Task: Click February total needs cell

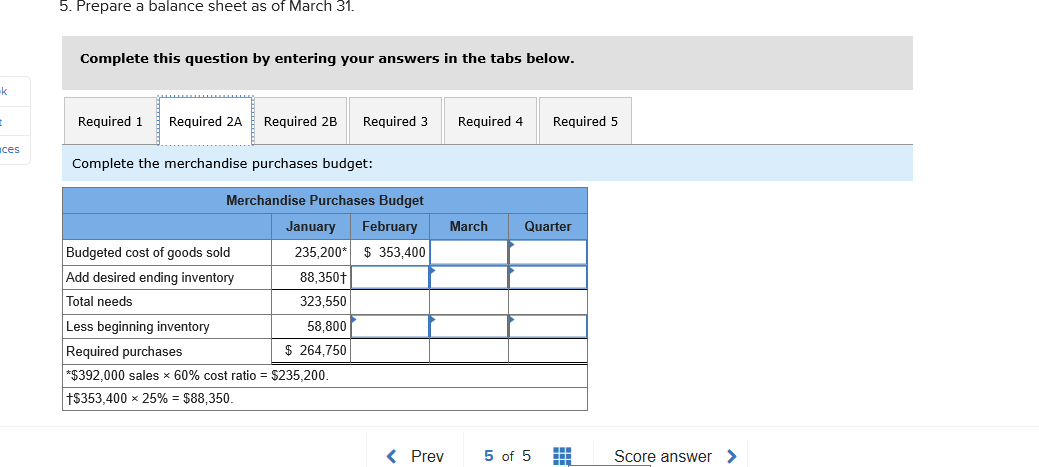Action: (x=390, y=301)
